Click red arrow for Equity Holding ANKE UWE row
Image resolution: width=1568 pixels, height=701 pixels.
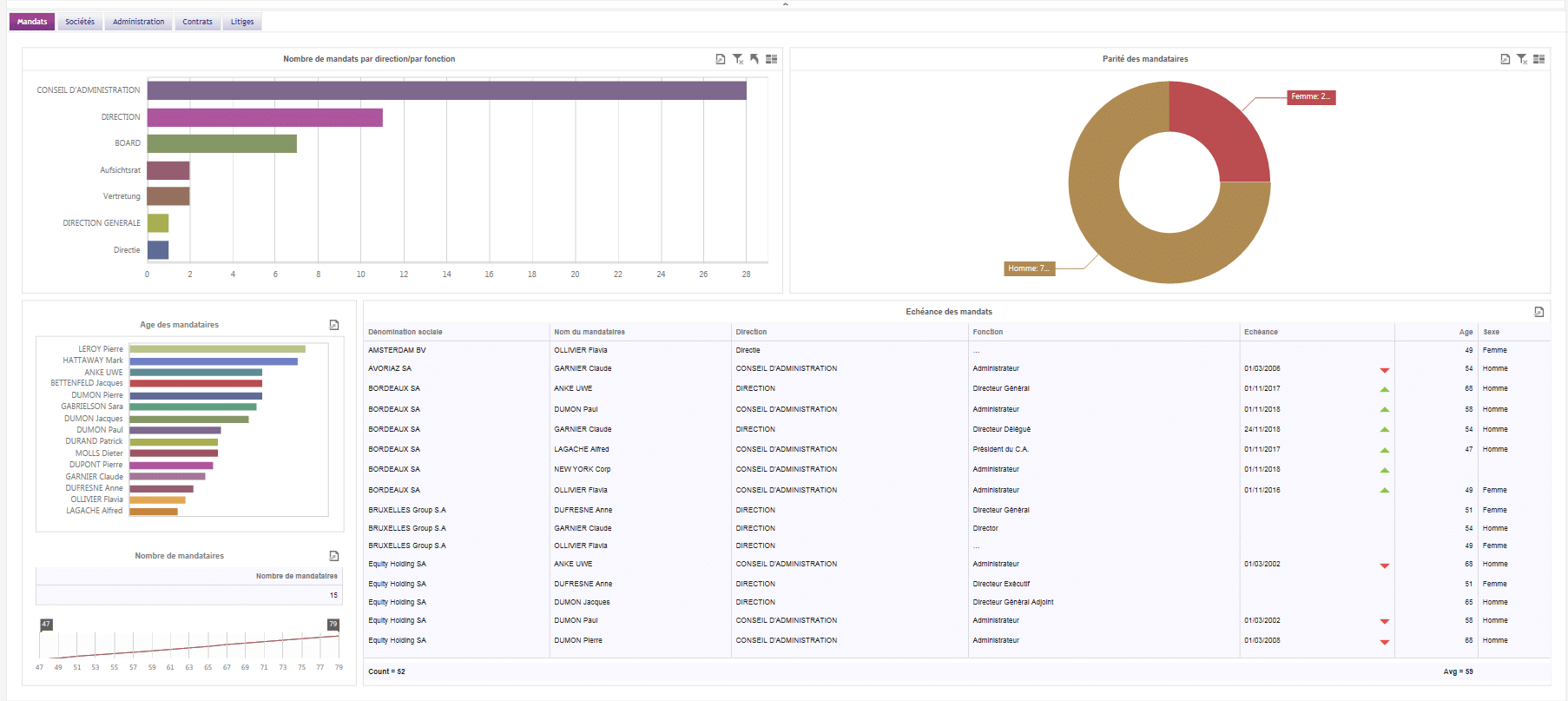click(x=1385, y=565)
